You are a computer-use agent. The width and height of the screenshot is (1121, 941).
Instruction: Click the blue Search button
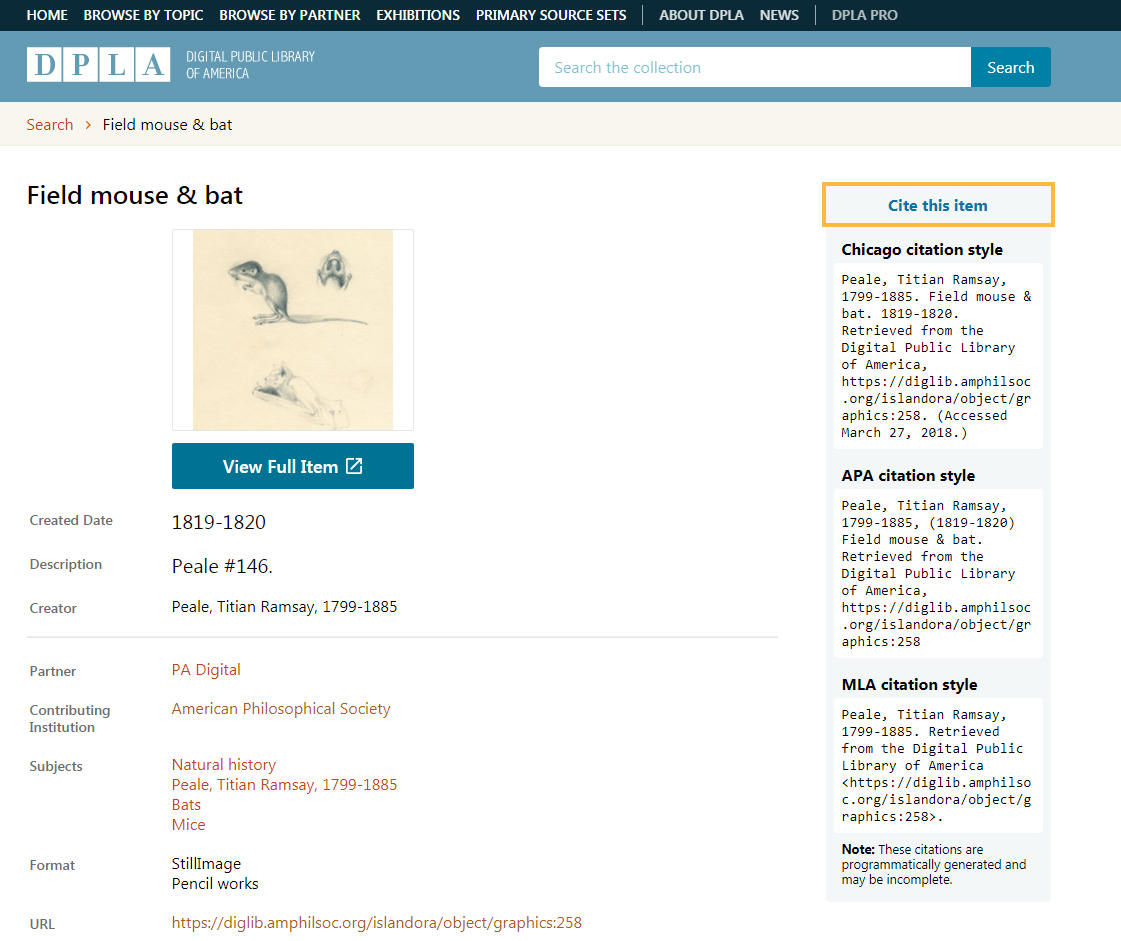coord(1011,67)
